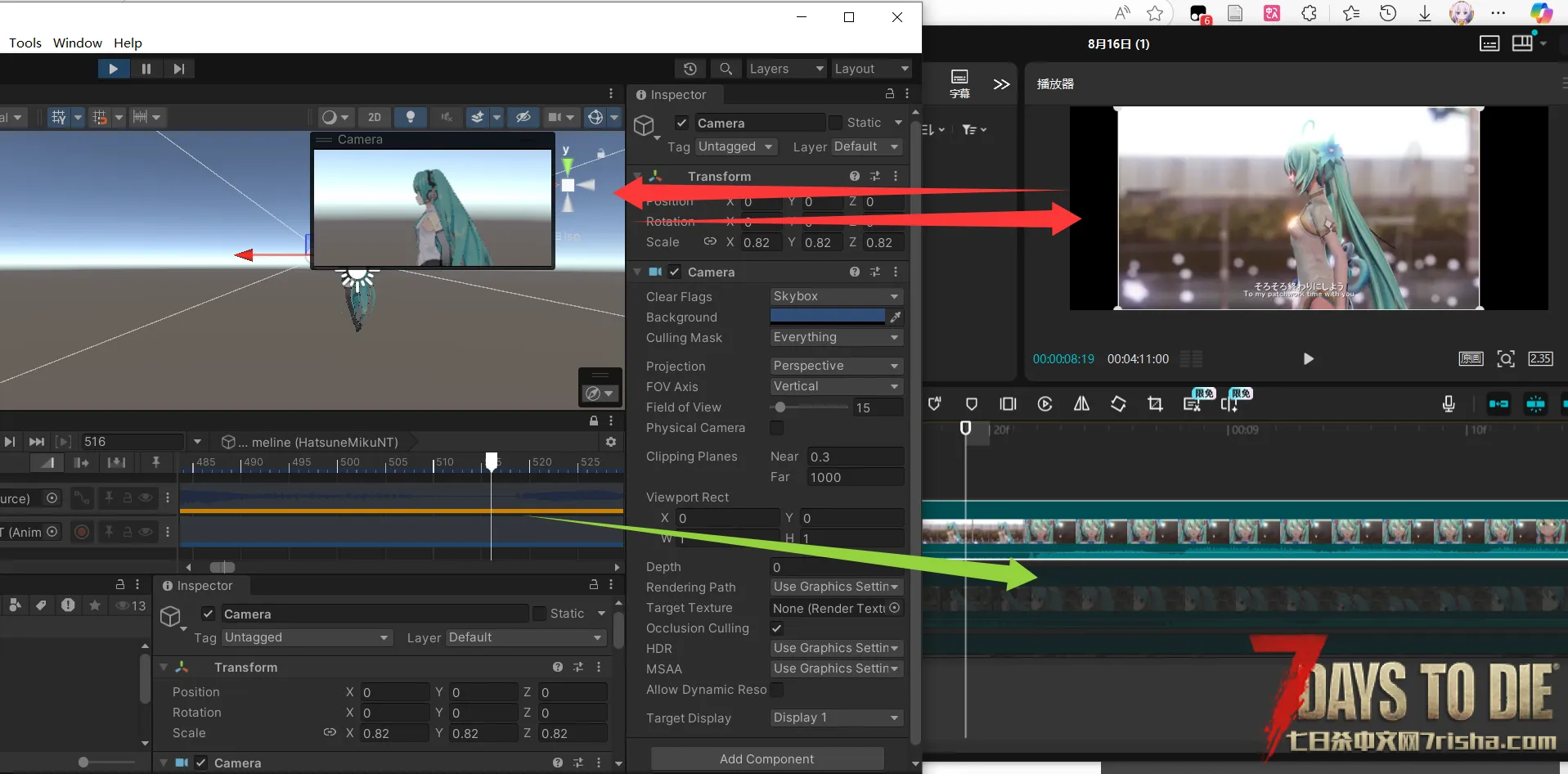Toggle scene audio mute icon

pyautogui.click(x=447, y=117)
